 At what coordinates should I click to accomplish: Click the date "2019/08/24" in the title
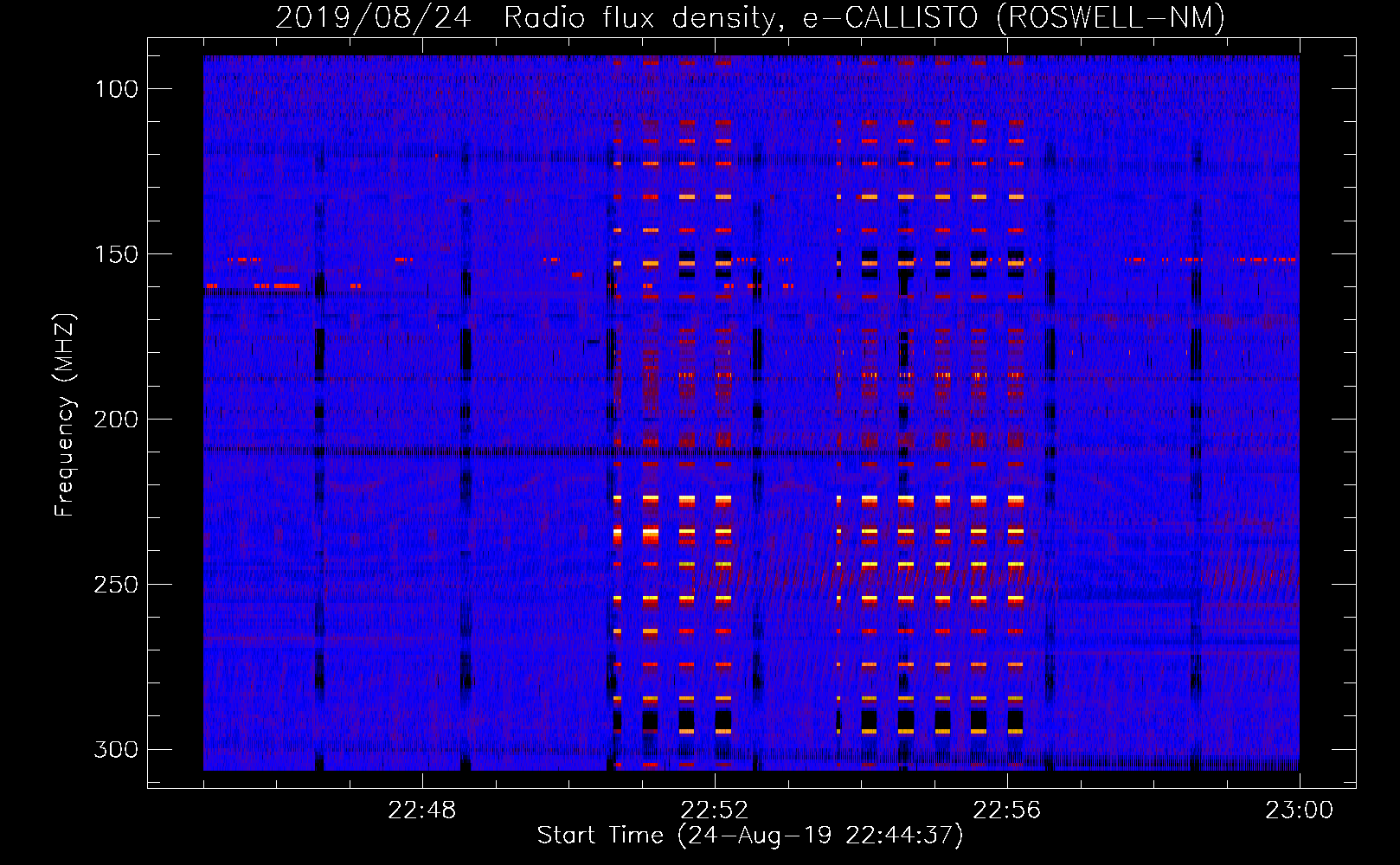[373, 17]
